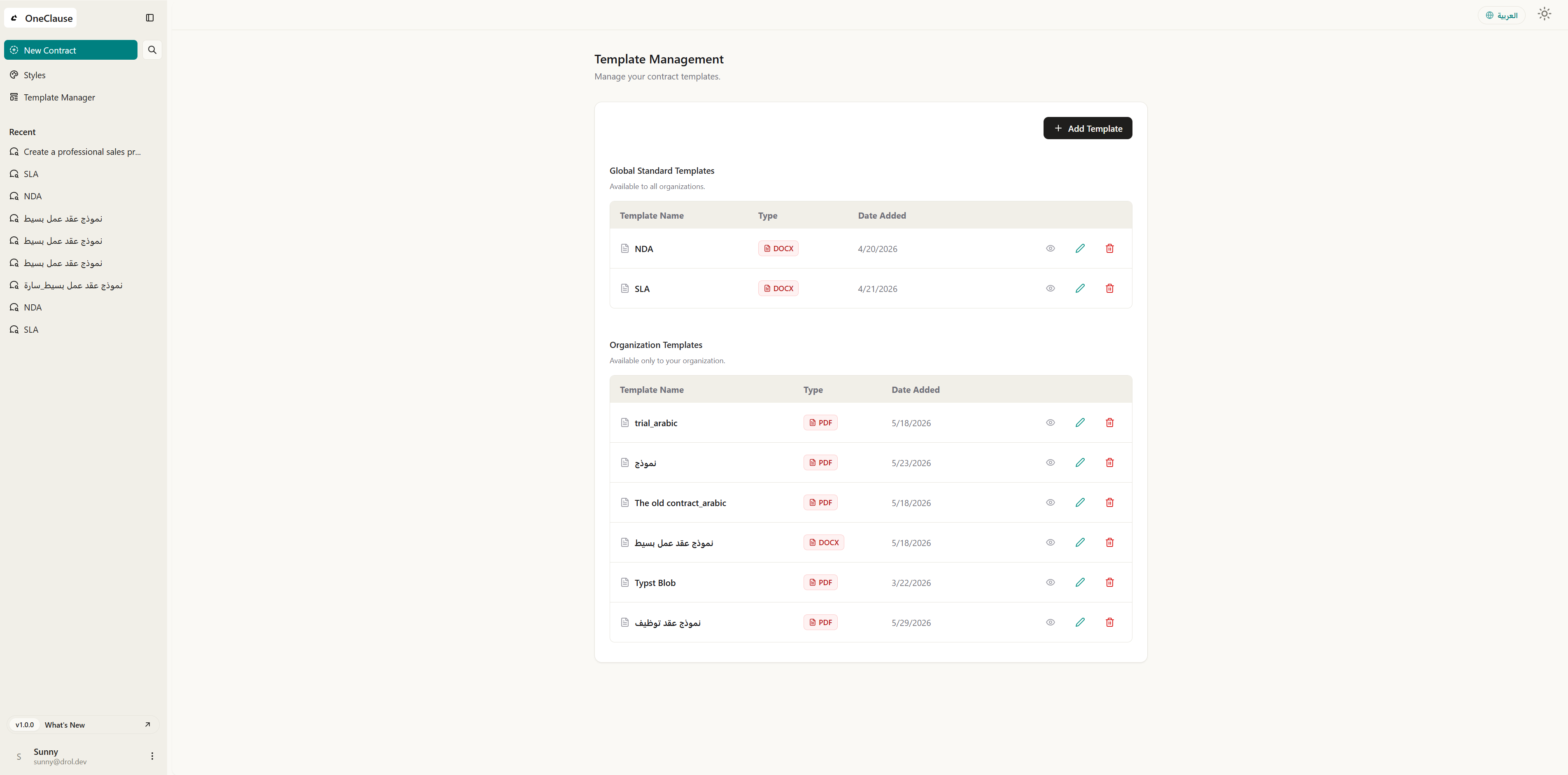Edit the SLA global template
1568x775 pixels.
(1080, 289)
